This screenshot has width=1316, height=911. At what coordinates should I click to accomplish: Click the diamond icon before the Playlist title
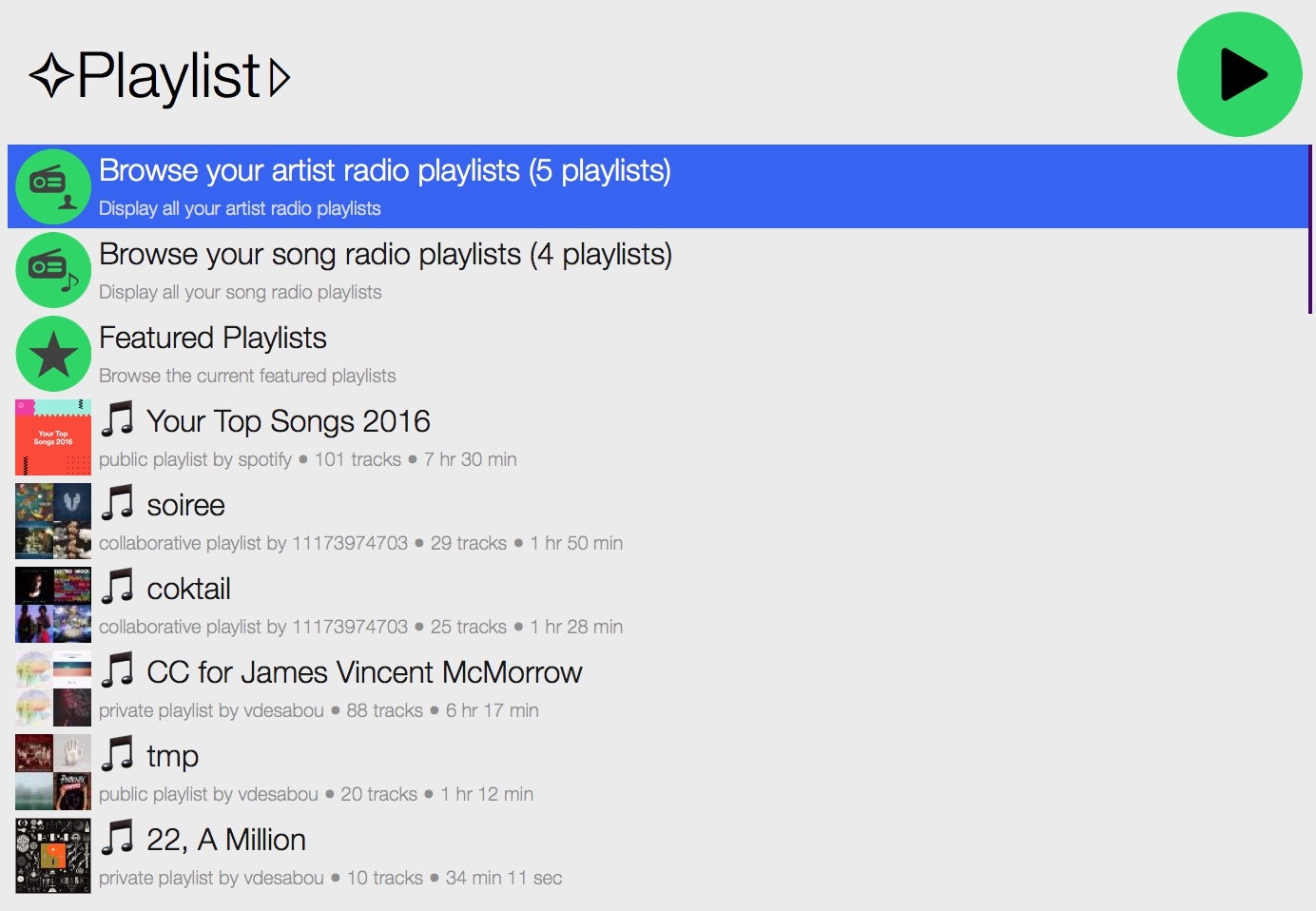[x=51, y=74]
